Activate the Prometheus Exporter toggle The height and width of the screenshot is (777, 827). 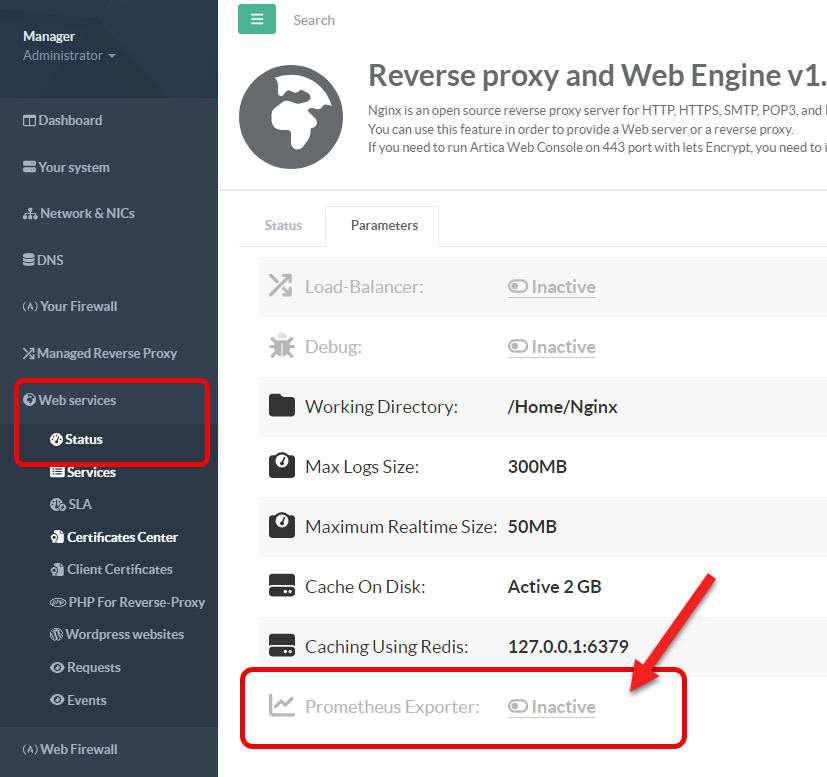tap(552, 707)
